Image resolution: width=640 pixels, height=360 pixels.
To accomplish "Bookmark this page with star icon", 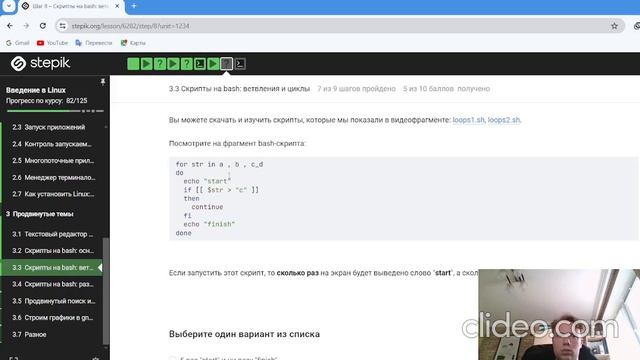I will pyautogui.click(x=614, y=26).
